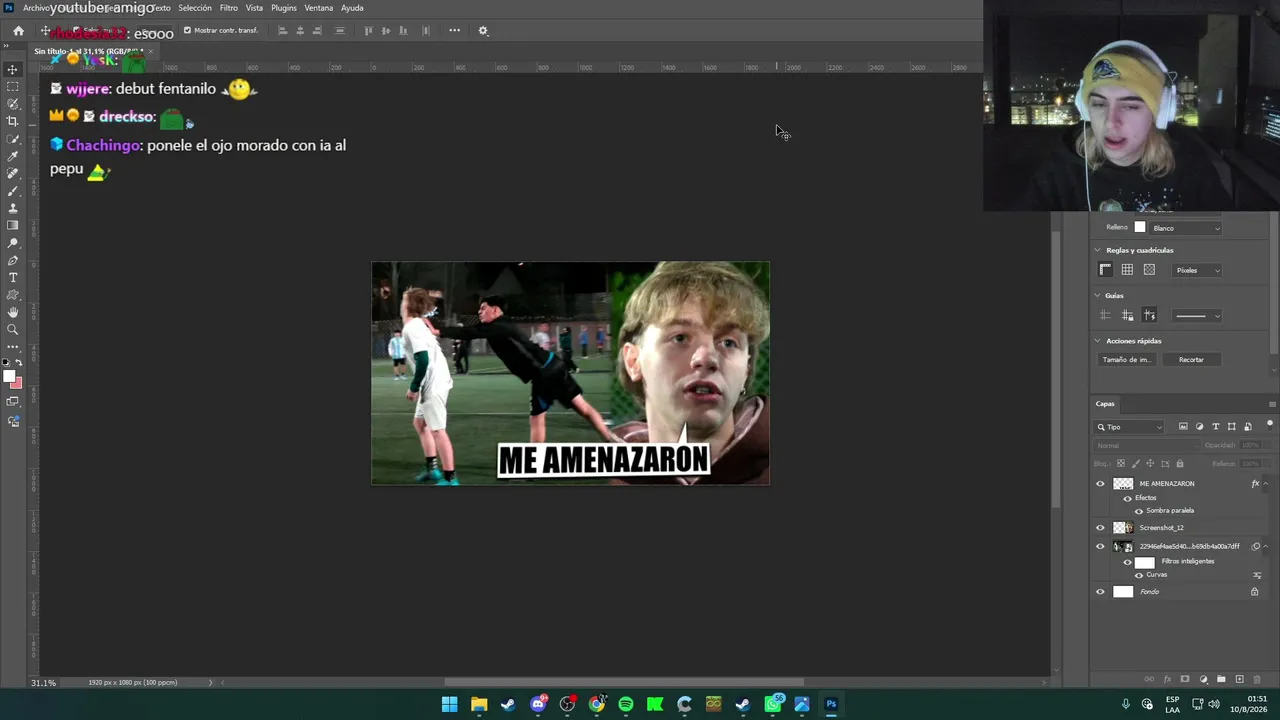Open the Relleno Blanco dropdown
The image size is (1280, 720).
[x=1185, y=228]
